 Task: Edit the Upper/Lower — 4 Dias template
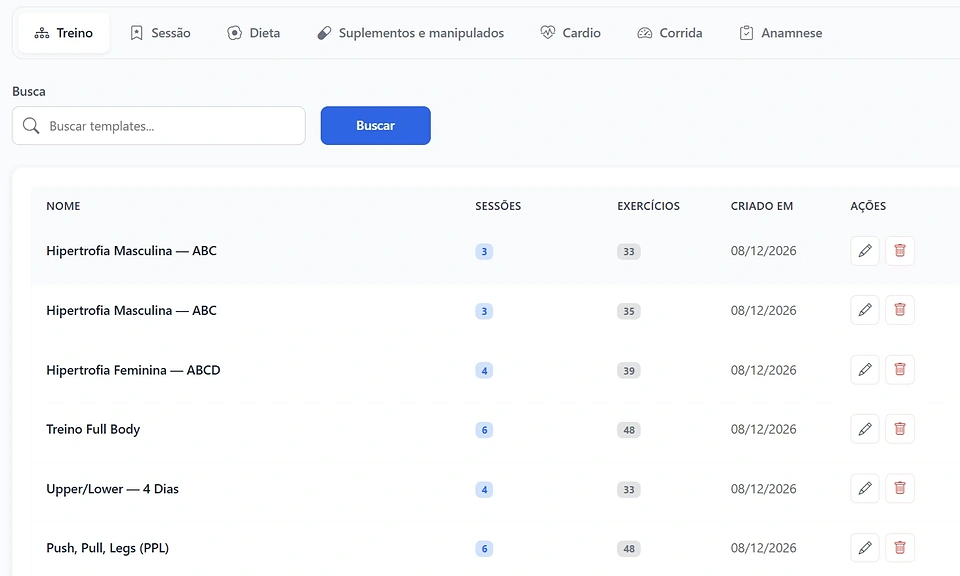click(x=864, y=488)
